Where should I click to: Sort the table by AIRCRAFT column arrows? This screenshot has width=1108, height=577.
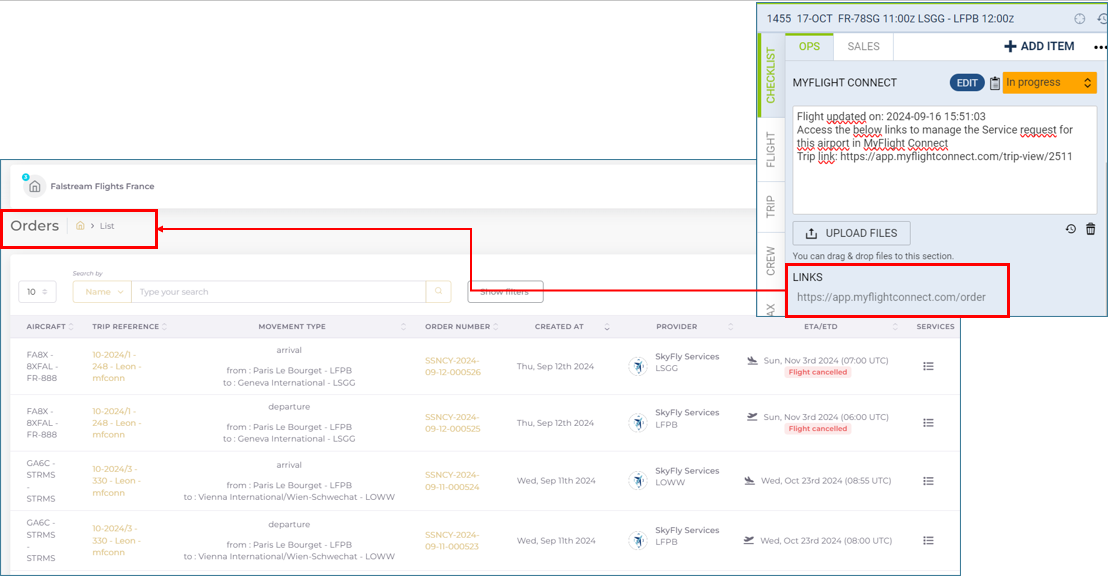71,326
